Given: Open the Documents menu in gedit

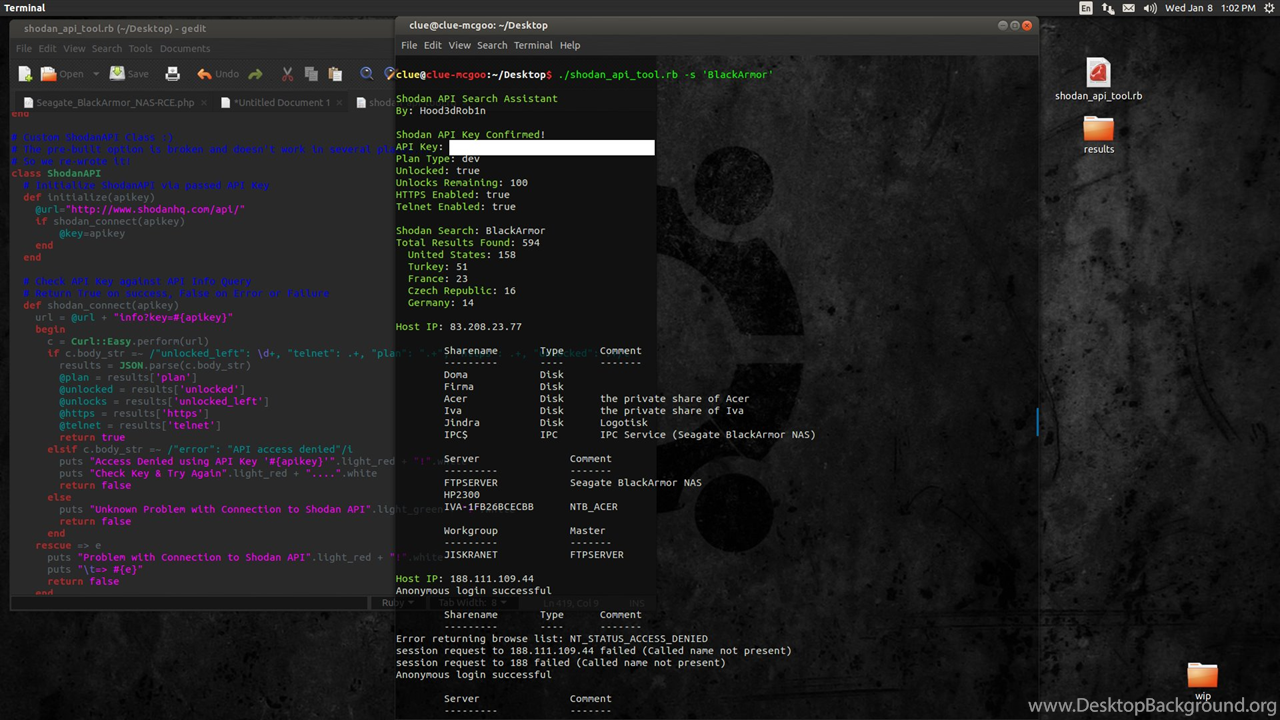Looking at the screenshot, I should click(x=184, y=48).
